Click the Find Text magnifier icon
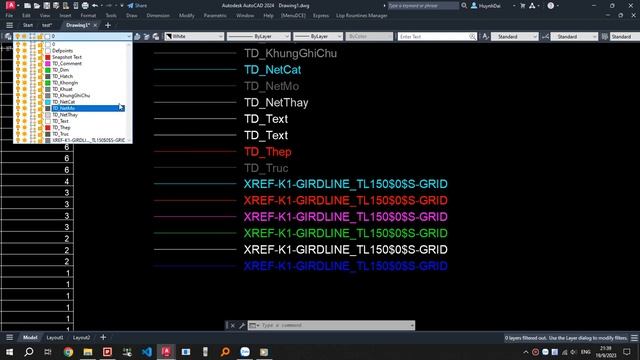This screenshot has width=640, height=360. click(472, 37)
